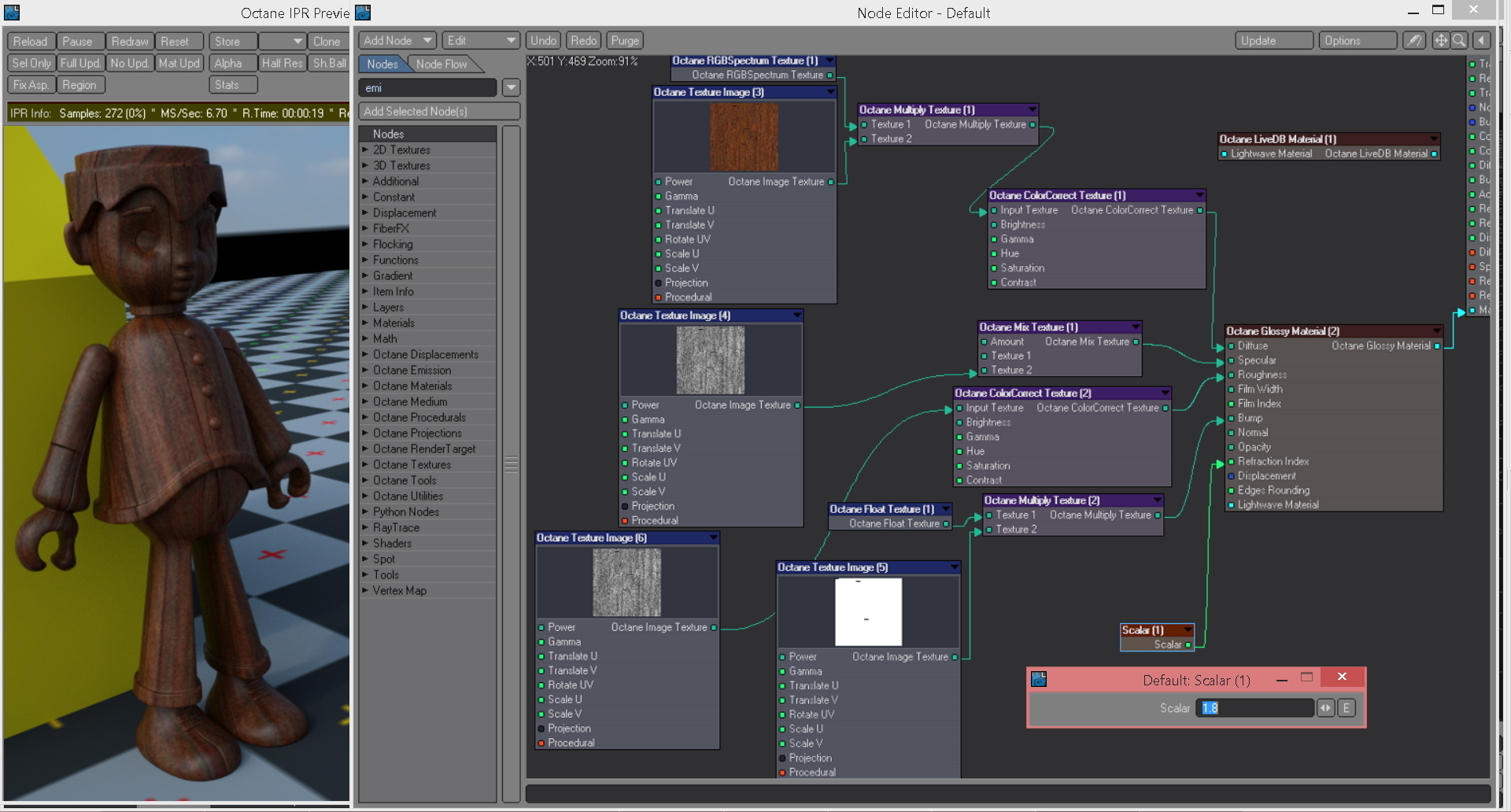Screen dimensions: 1511x812
Task: Select the Shaders list entry
Action: tap(428, 543)
